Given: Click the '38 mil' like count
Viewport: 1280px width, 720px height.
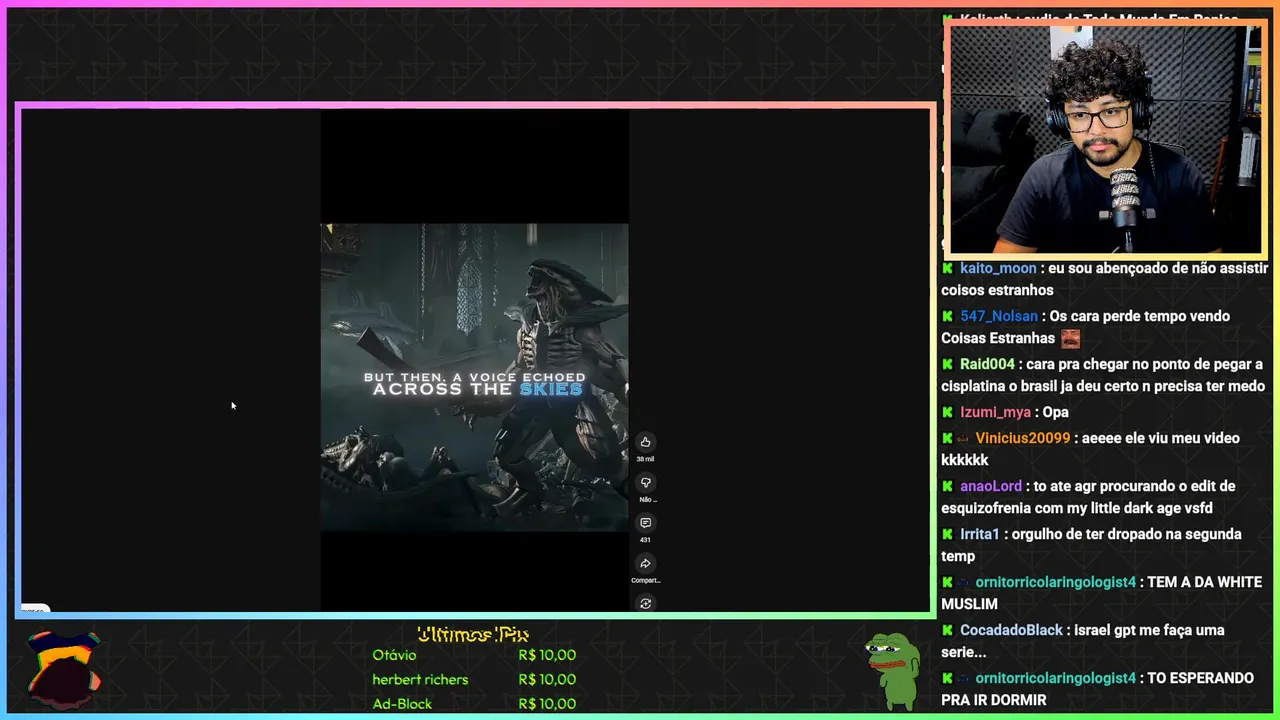Looking at the screenshot, I should click(x=645, y=459).
